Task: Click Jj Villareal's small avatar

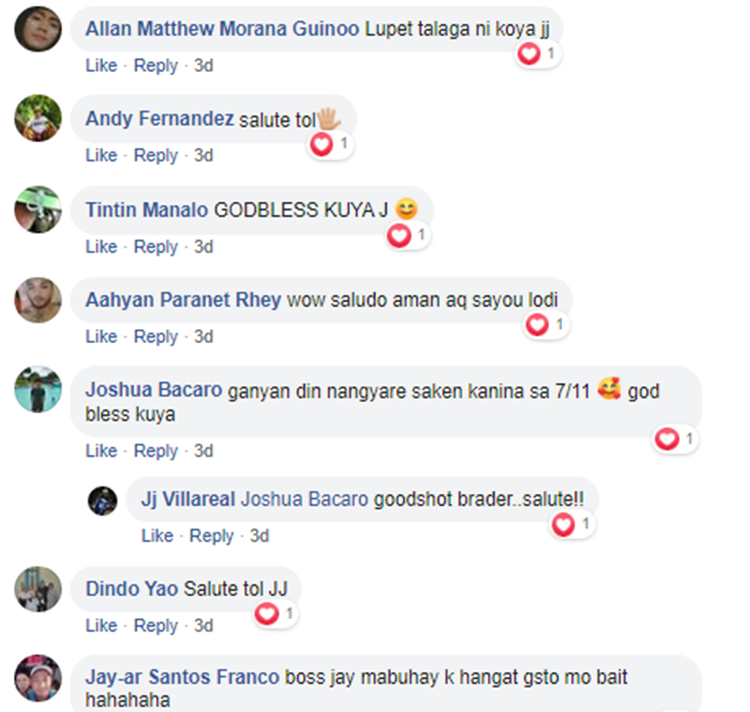Action: tap(102, 501)
